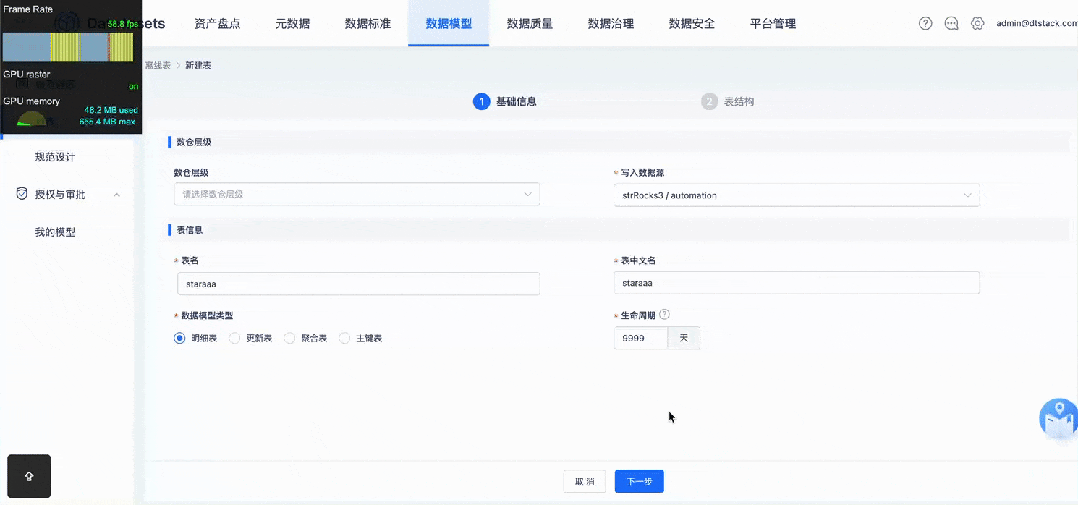Click the 表中文名 input field

[x=797, y=283]
